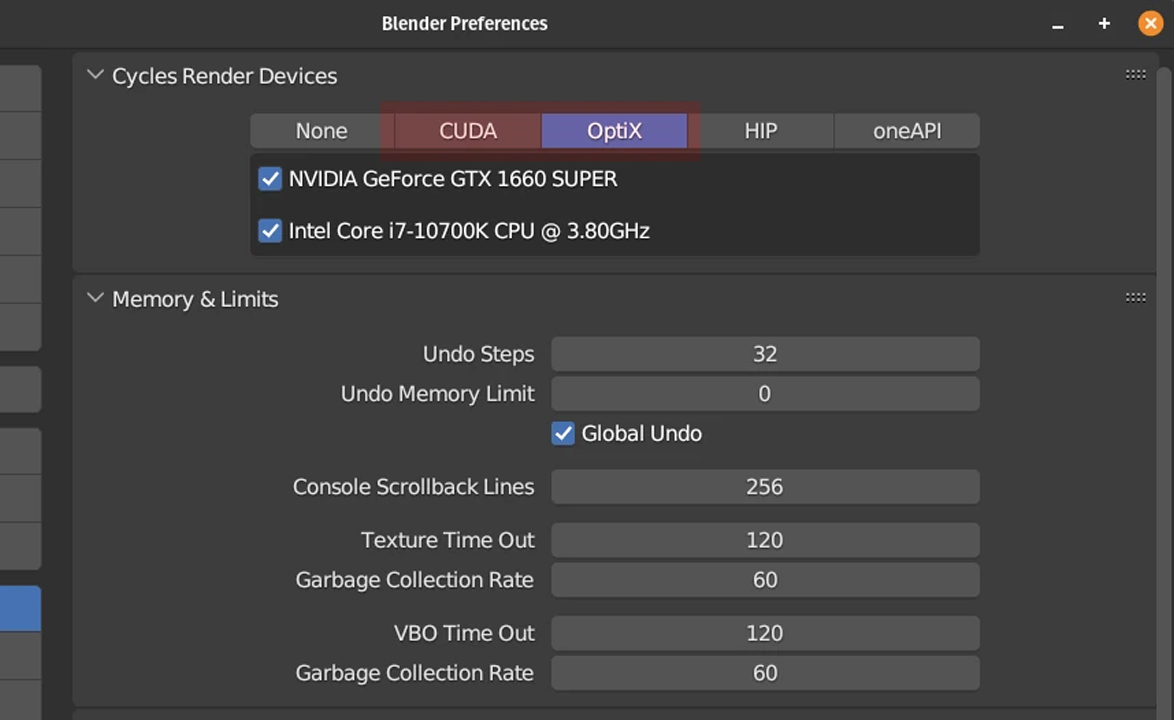Select the OptiX render backend
The image size is (1174, 720).
coord(614,131)
